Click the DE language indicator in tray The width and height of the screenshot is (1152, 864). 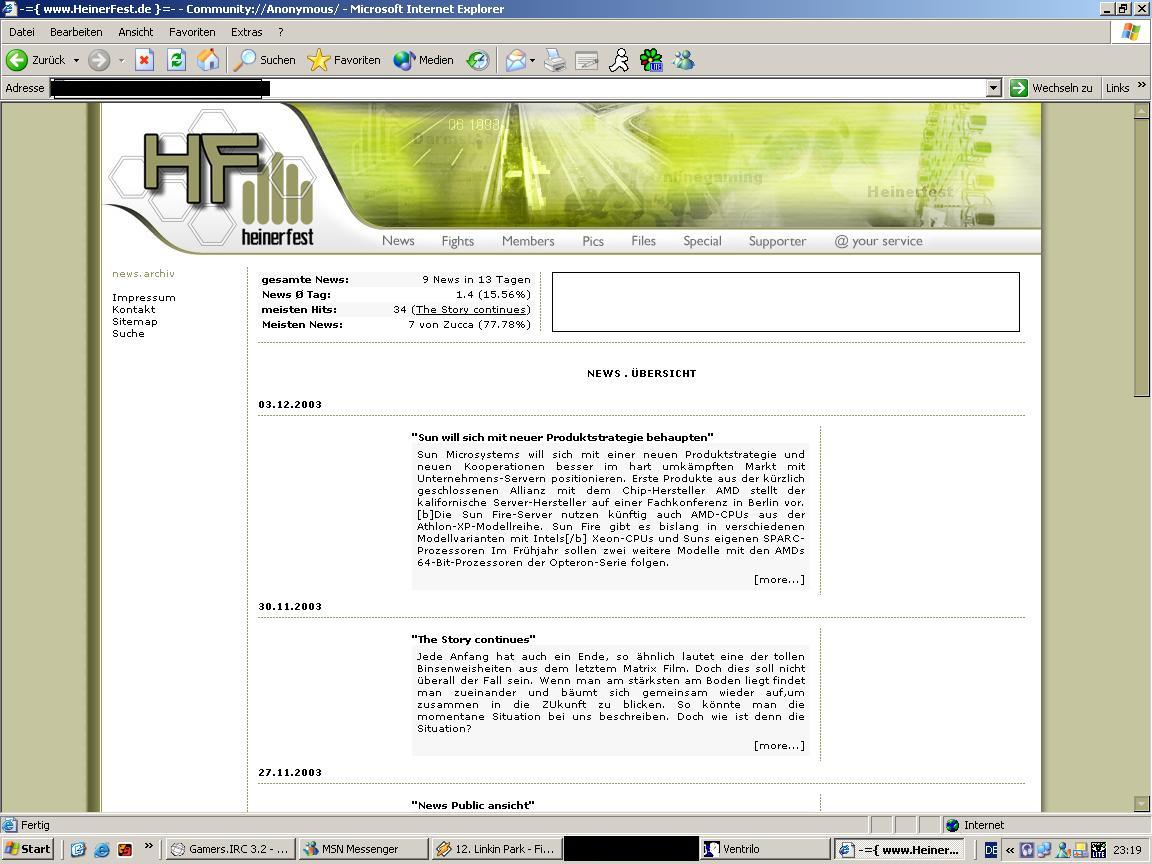pos(990,850)
